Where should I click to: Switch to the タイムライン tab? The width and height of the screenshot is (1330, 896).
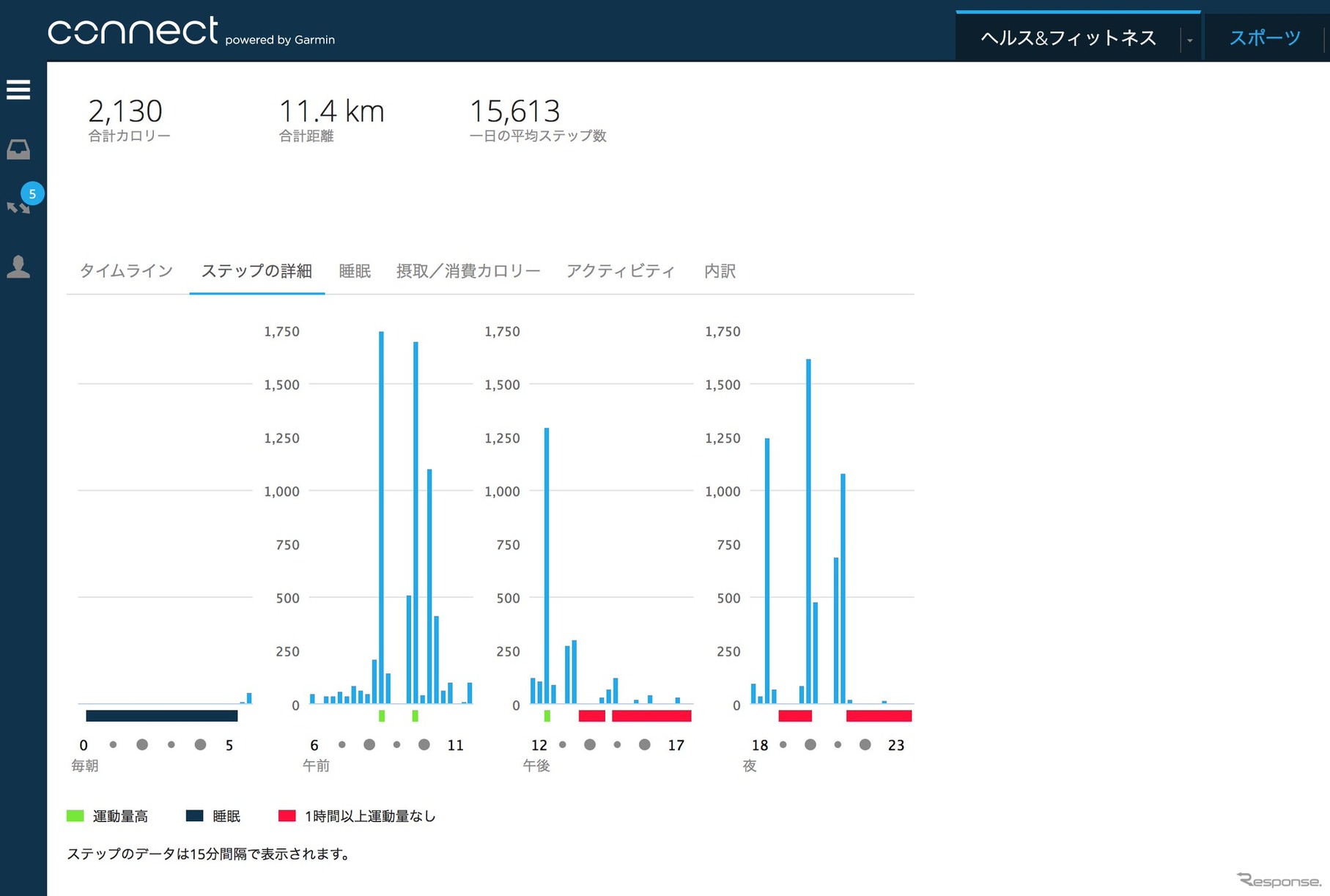[x=126, y=271]
